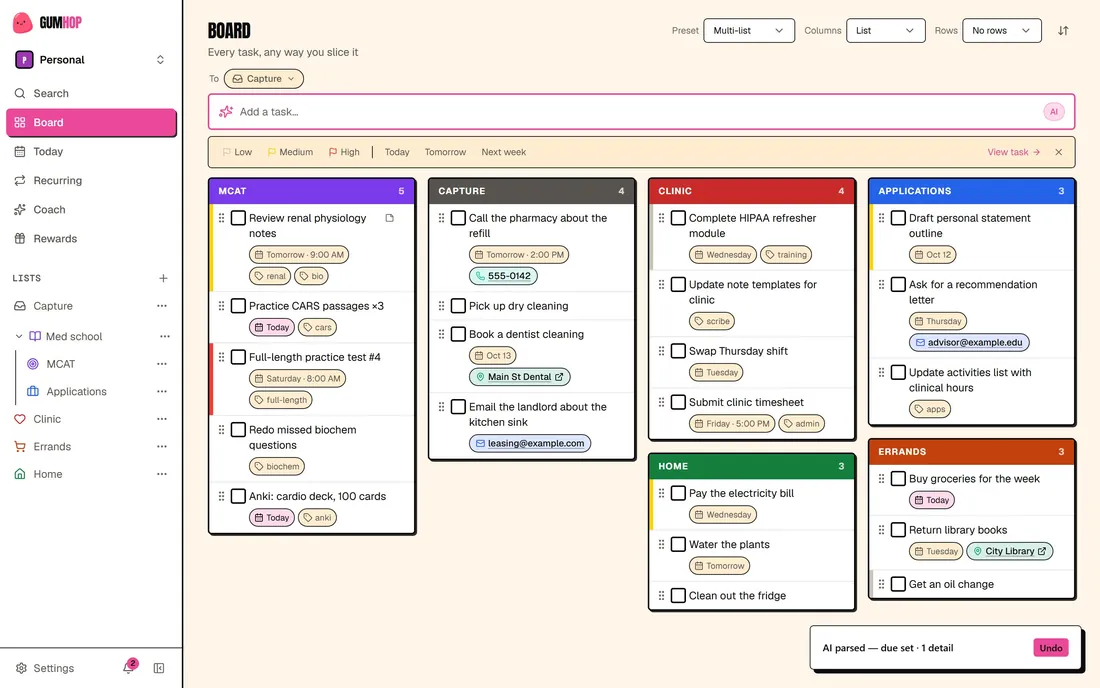The height and width of the screenshot is (688, 1100).
Task: Mark Call the pharmacy task complete
Action: [458, 218]
